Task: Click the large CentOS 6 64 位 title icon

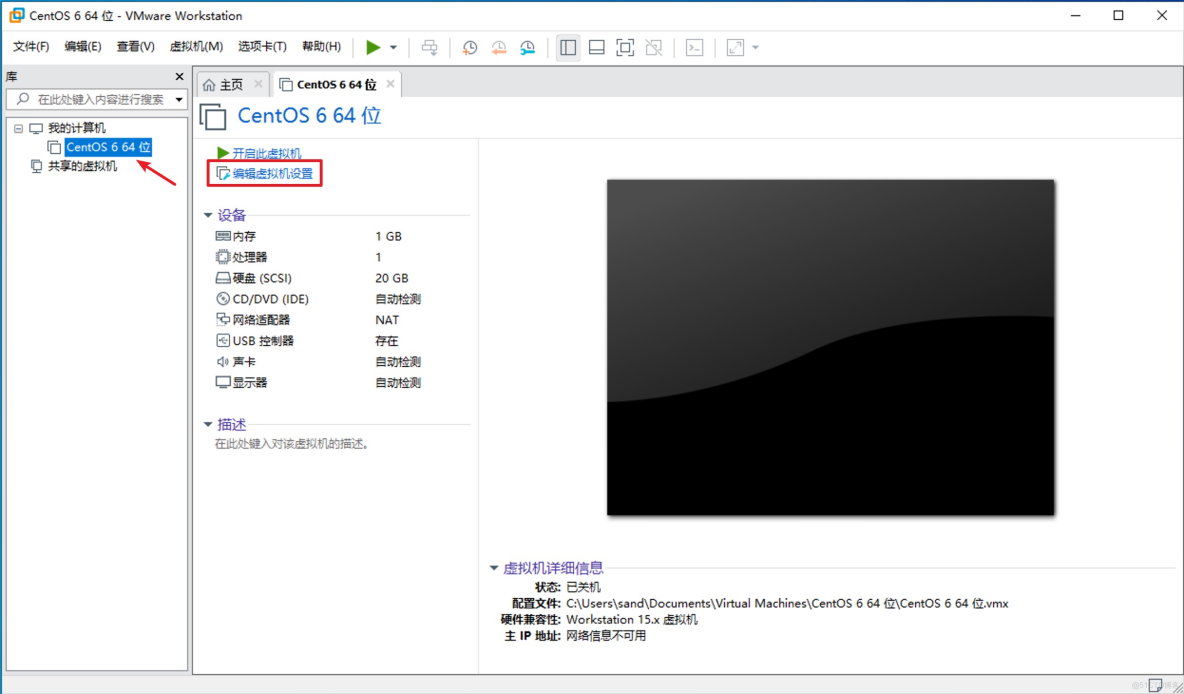Action: (213, 116)
